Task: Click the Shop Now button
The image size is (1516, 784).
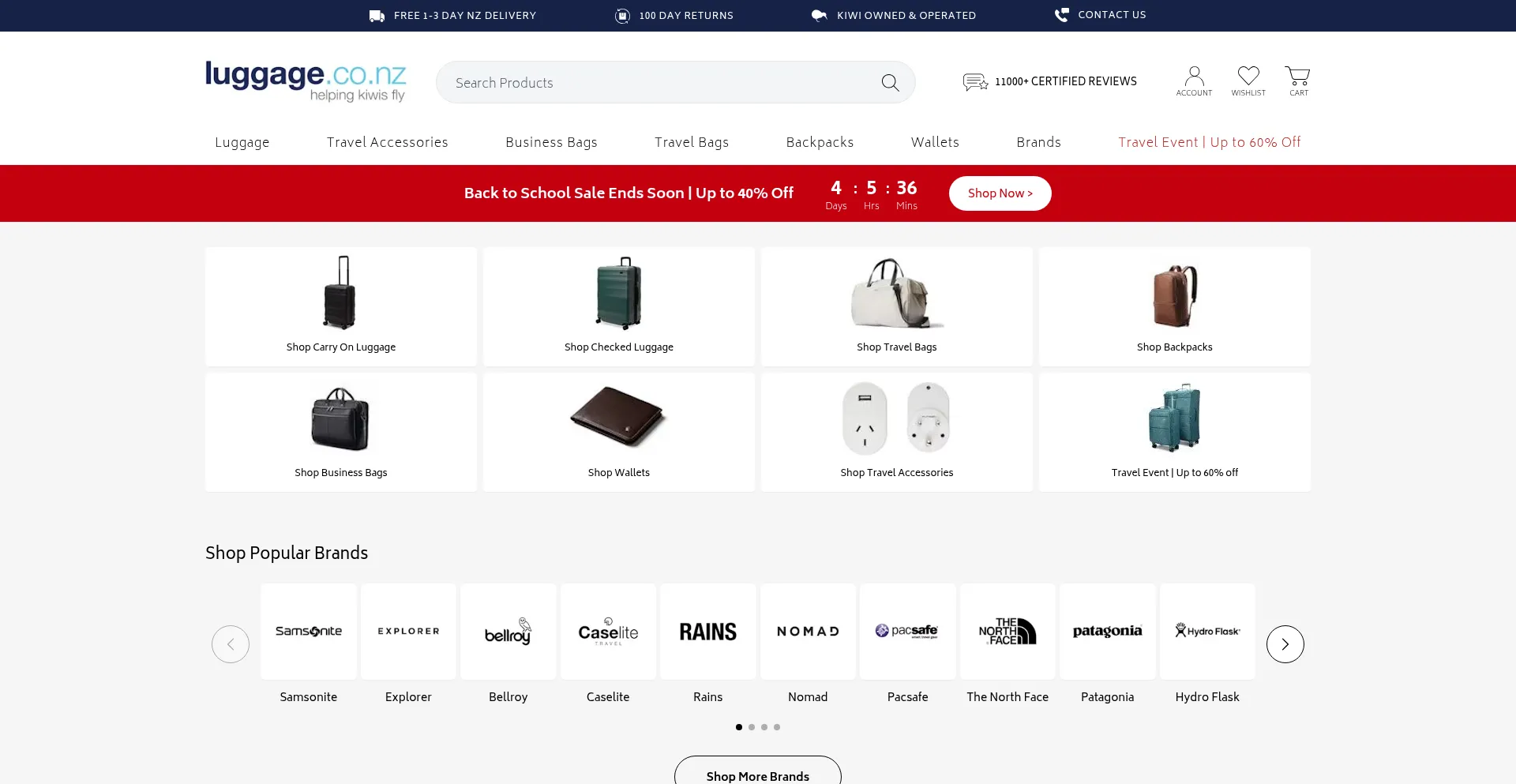Action: (x=1000, y=193)
